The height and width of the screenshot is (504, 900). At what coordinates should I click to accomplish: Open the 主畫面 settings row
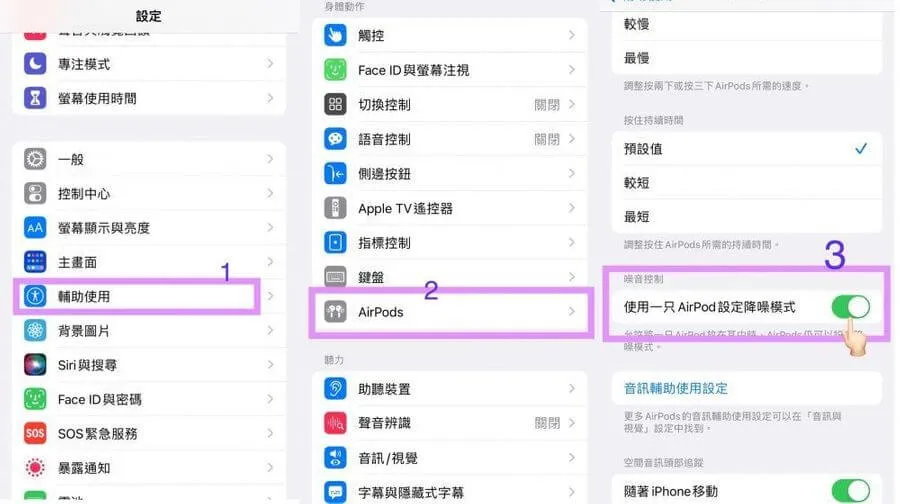(149, 262)
